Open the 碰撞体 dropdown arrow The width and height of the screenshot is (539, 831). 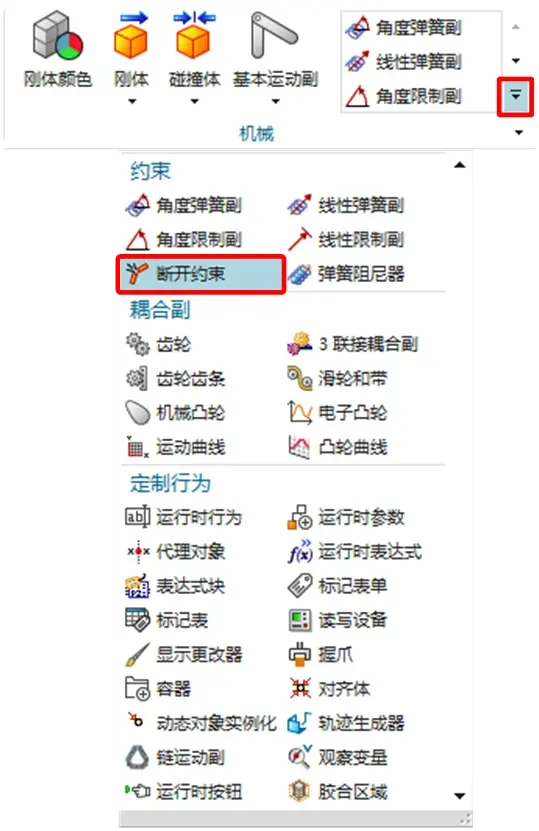pyautogui.click(x=194, y=101)
